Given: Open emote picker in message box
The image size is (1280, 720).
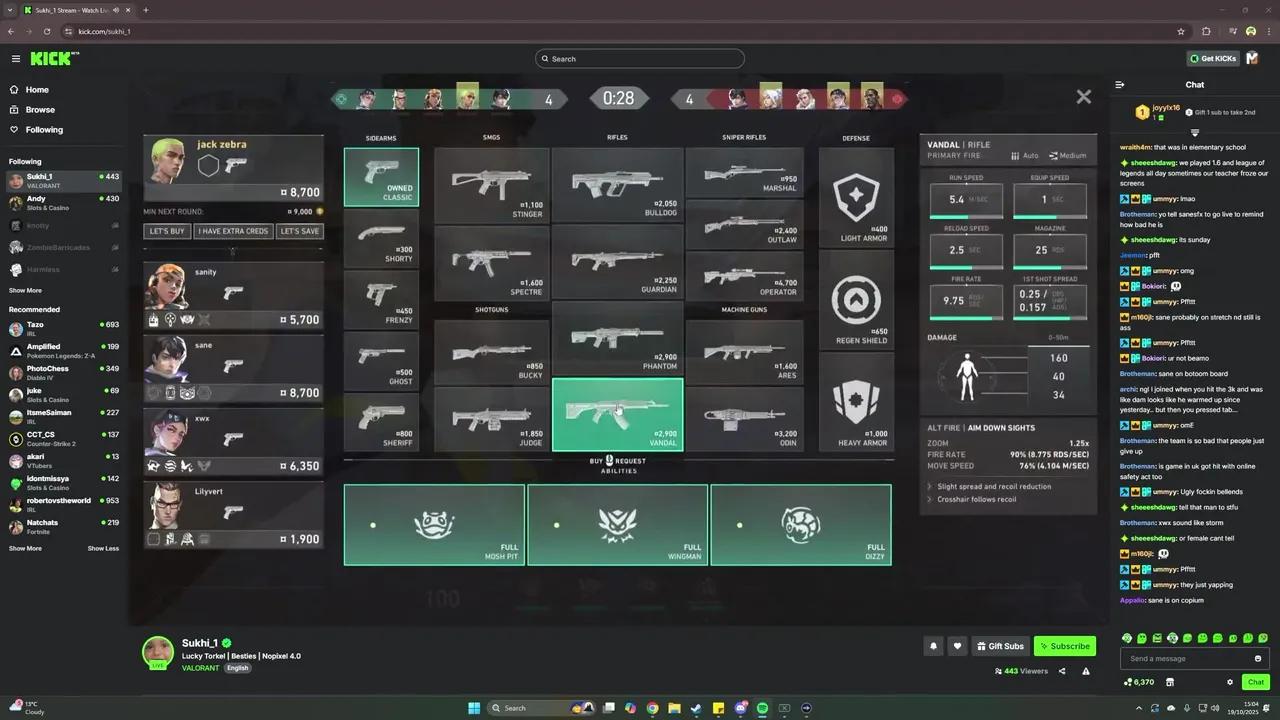Looking at the screenshot, I should pyautogui.click(x=1257, y=658).
